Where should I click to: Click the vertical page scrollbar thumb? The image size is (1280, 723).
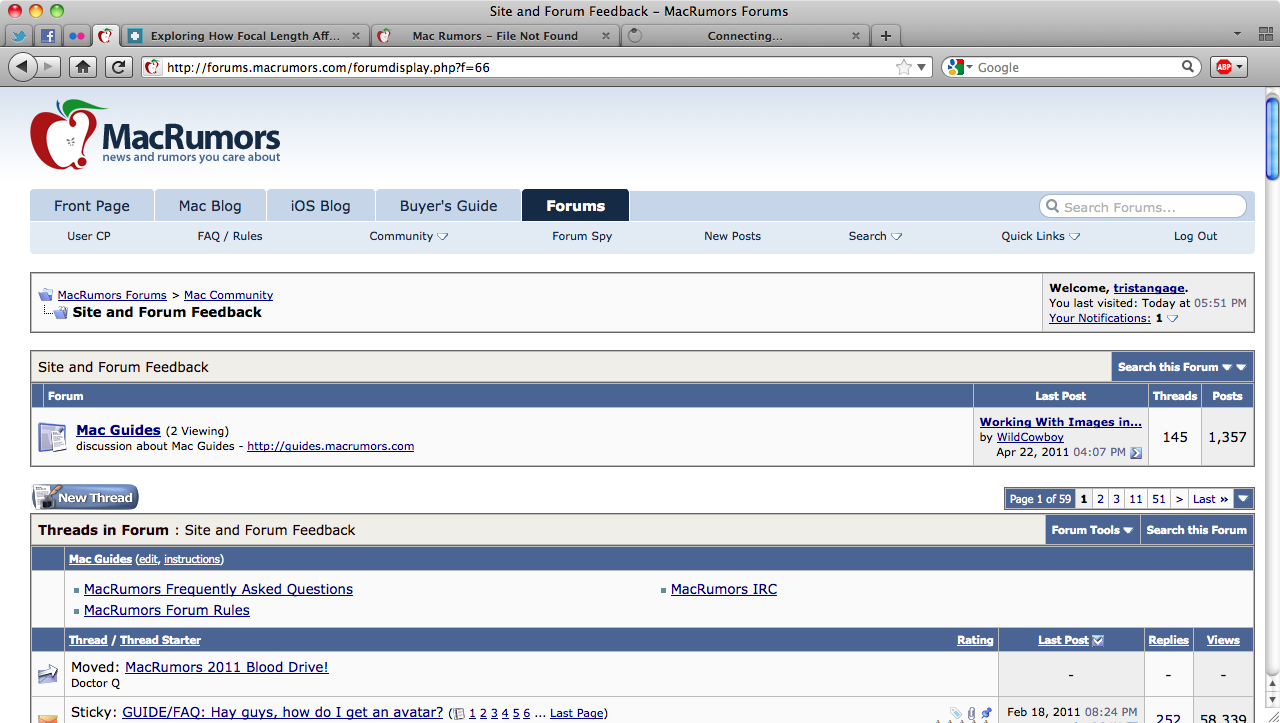pos(1272,137)
